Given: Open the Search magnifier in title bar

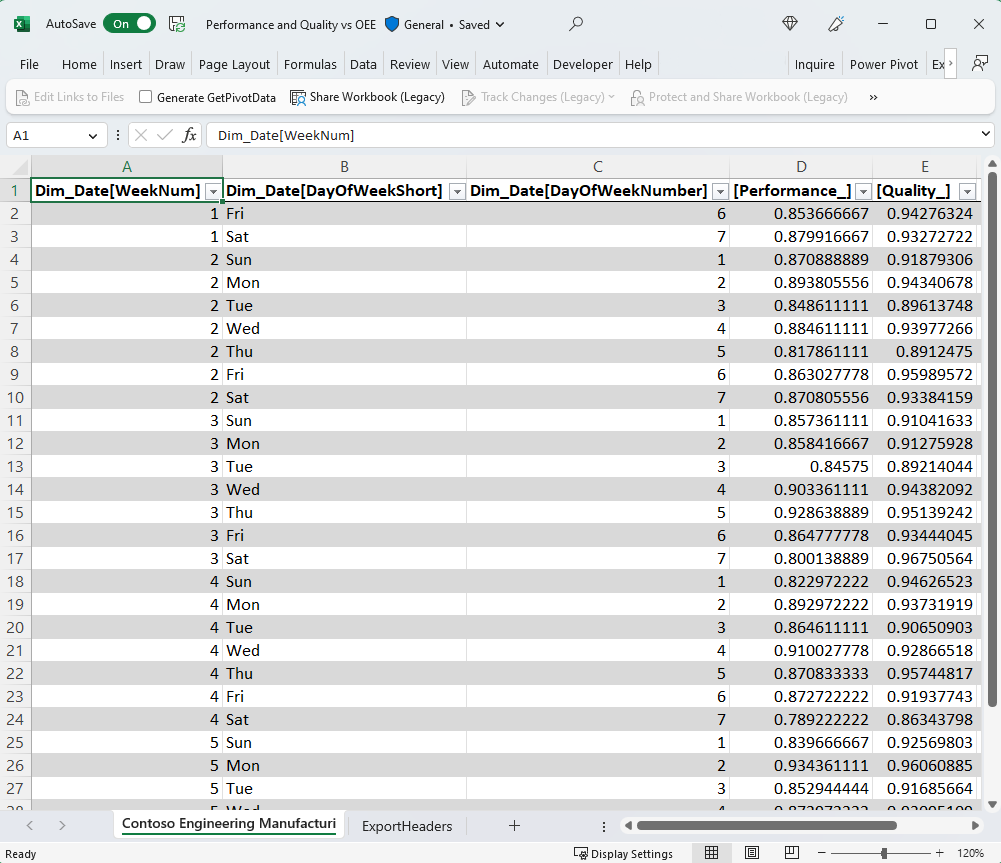Looking at the screenshot, I should click(576, 24).
